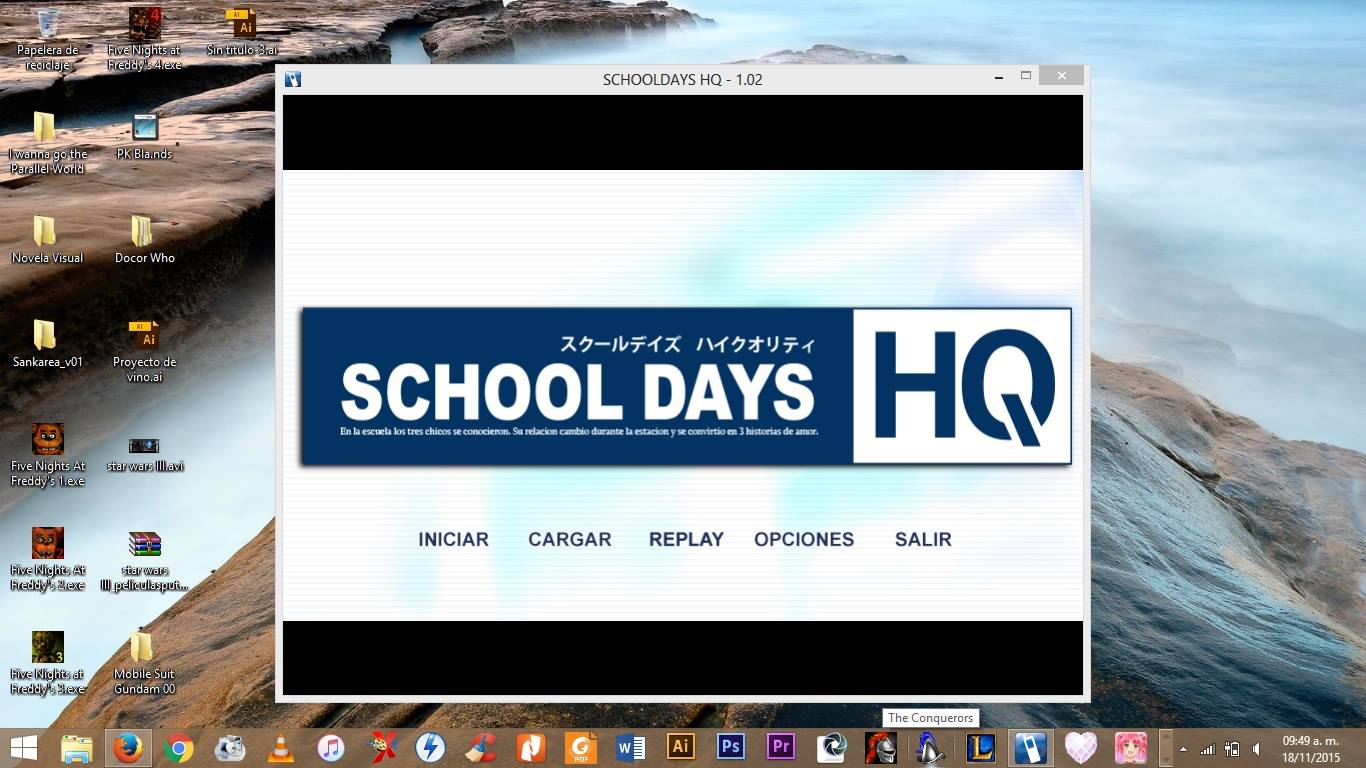Select the Docor Who folder

click(145, 240)
